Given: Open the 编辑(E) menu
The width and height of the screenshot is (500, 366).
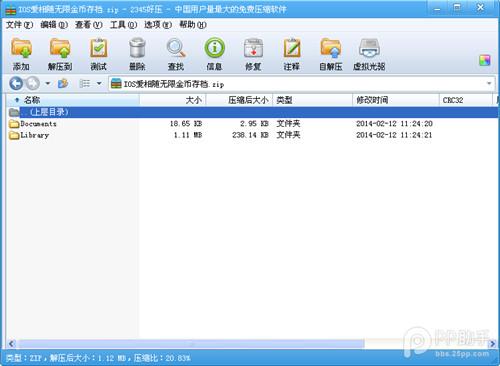Looking at the screenshot, I should [54, 25].
